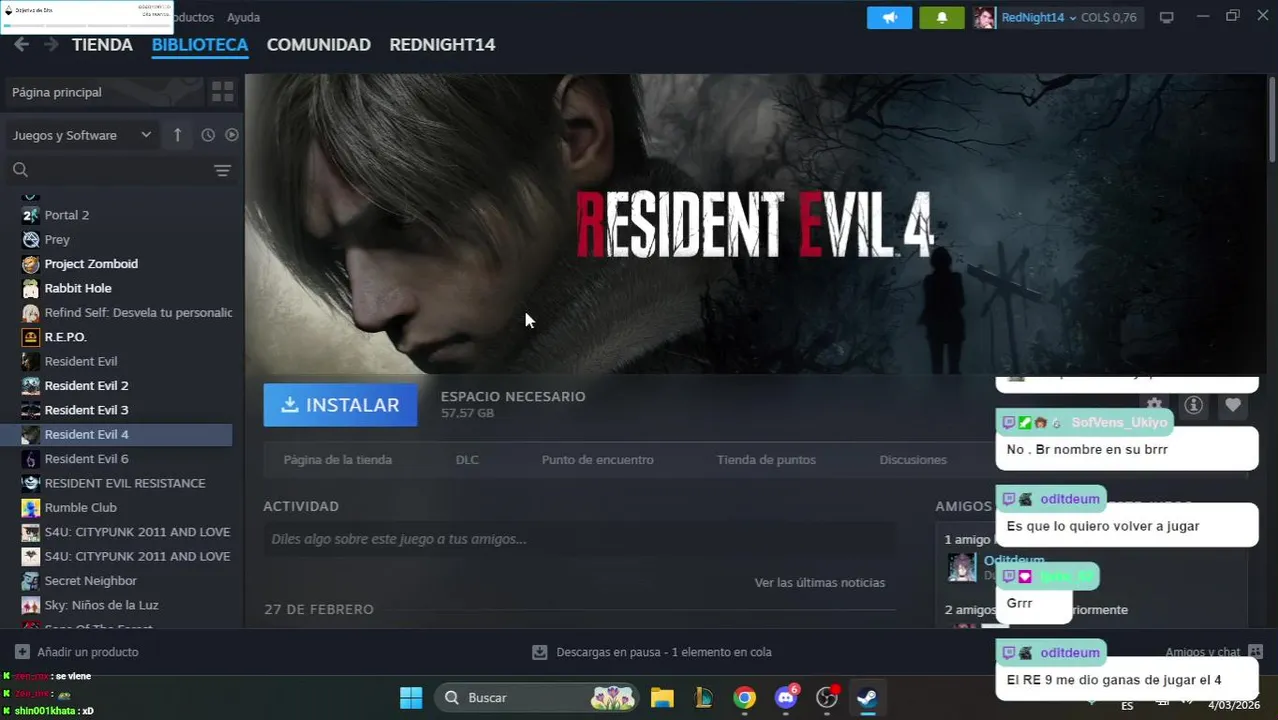
Task: Open notifications bell
Action: (941, 17)
